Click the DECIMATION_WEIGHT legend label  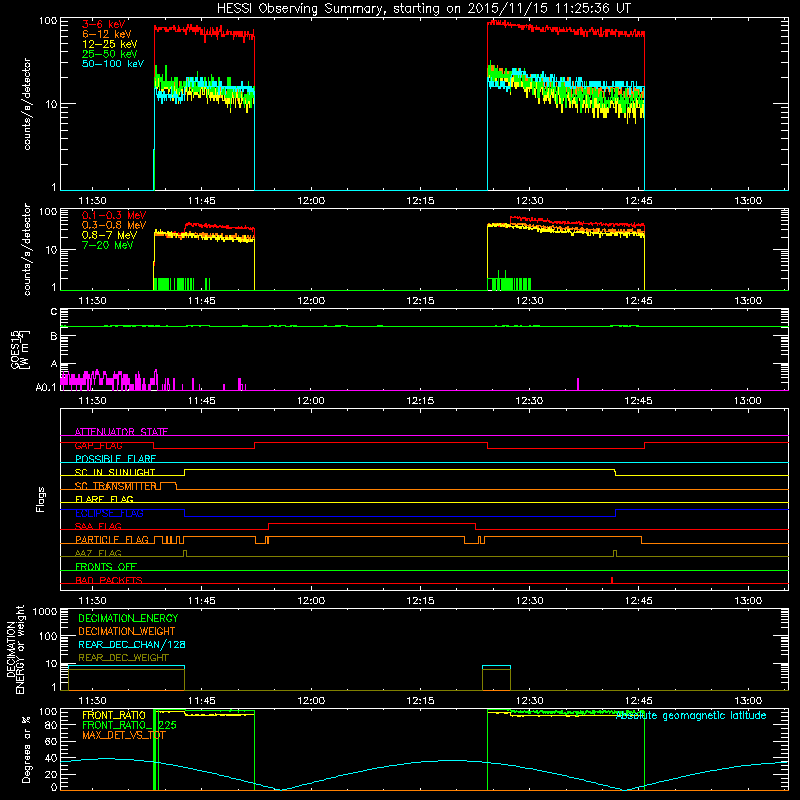coord(127,631)
